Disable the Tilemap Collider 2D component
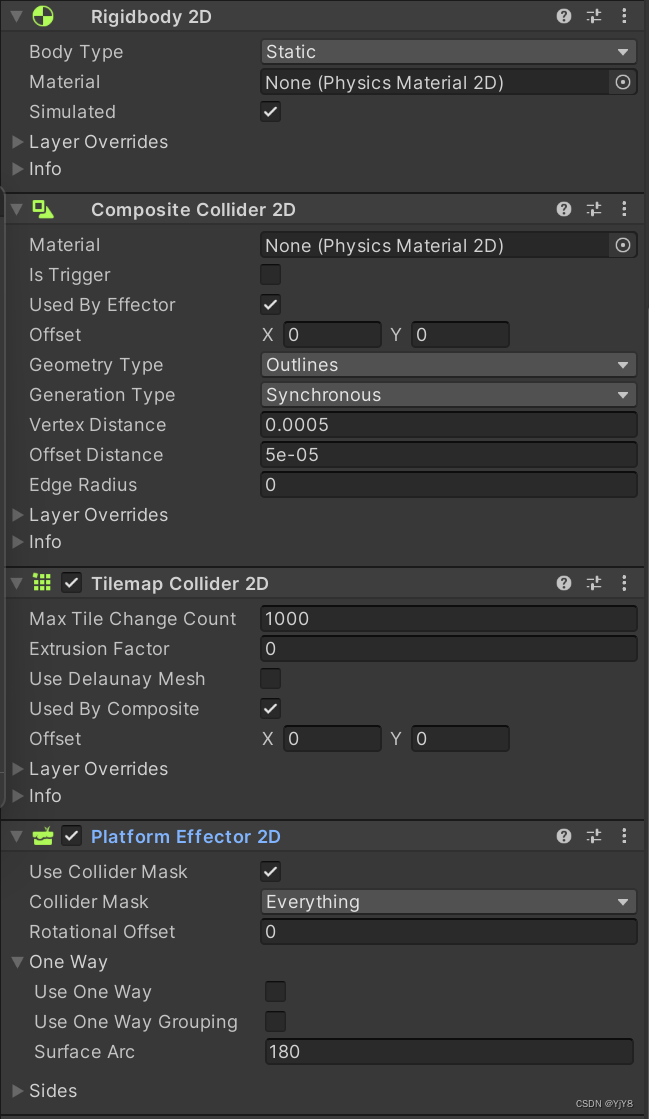 tap(69, 582)
